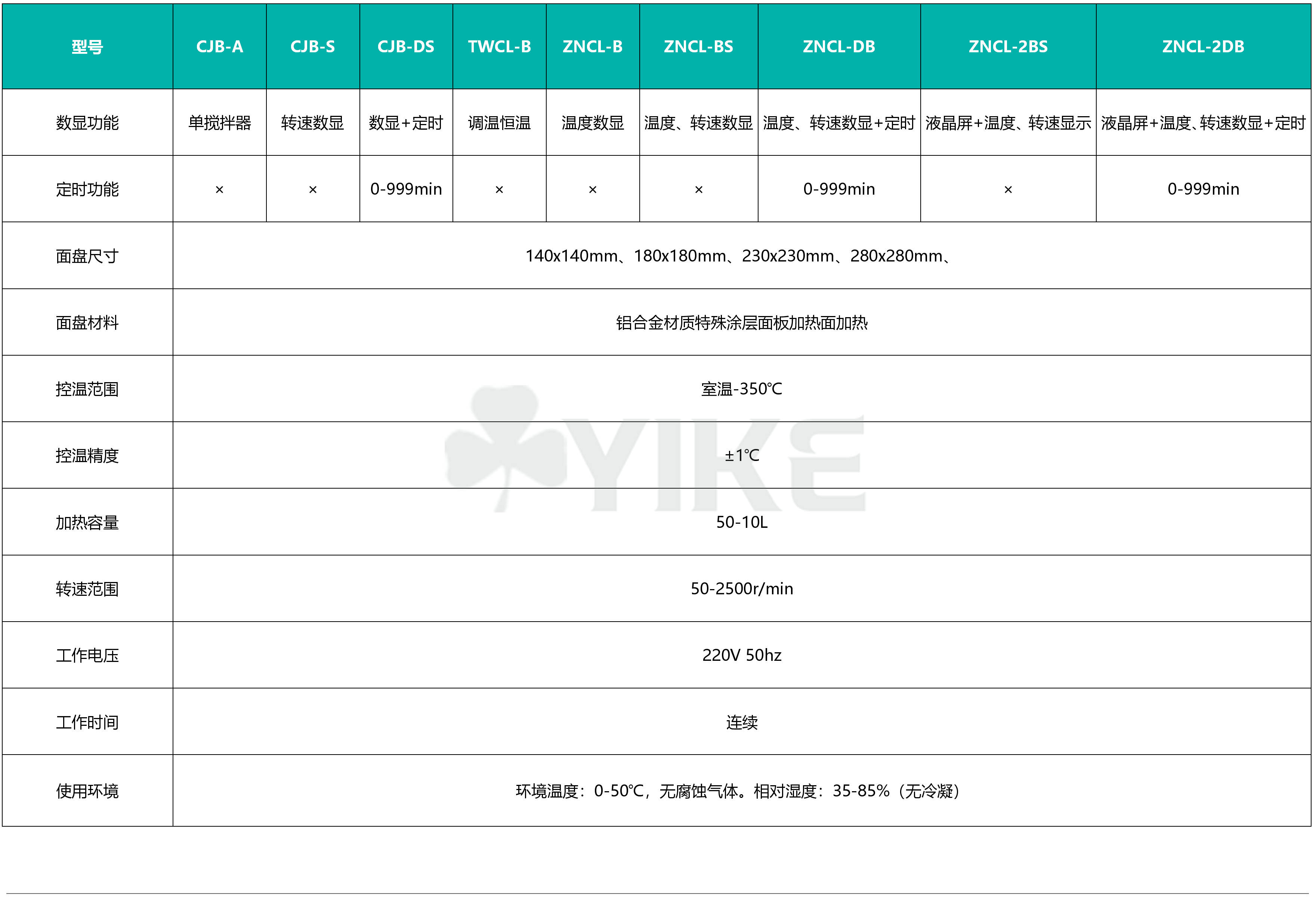Pick the TWCL-B column header
Viewport: 1316px width, 904px height.
click(x=499, y=46)
